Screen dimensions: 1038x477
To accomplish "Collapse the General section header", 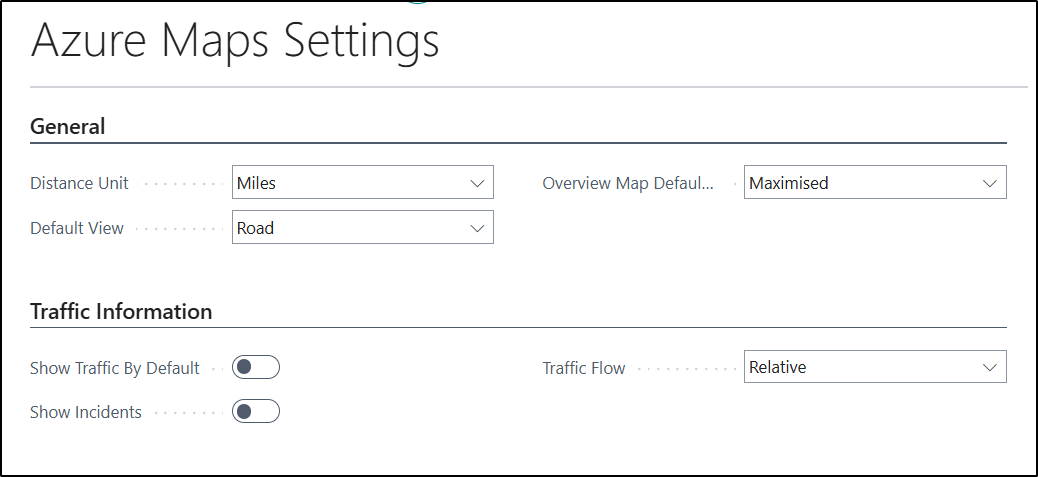I will [x=68, y=126].
